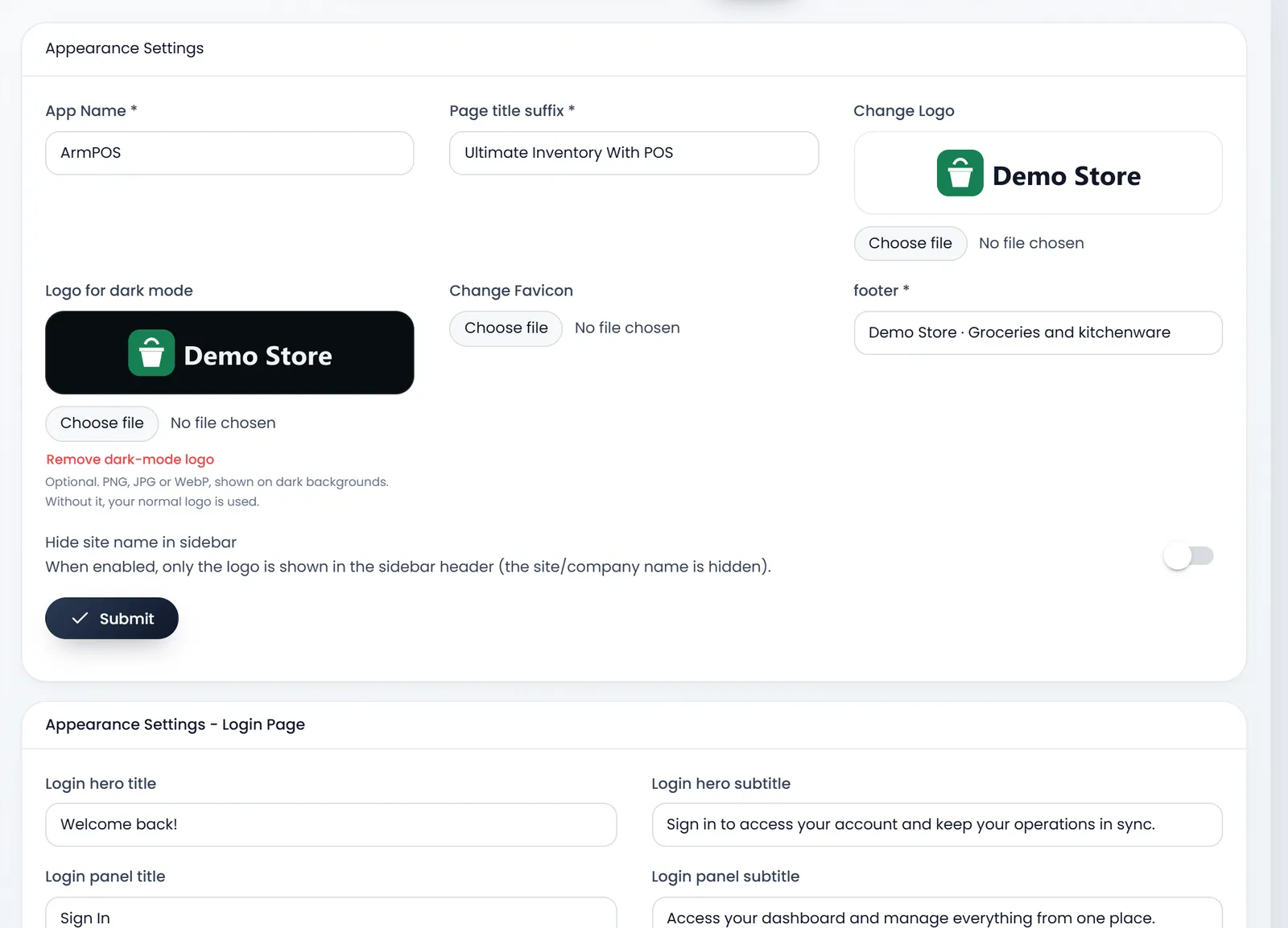Choose file for Change Favicon
This screenshot has height=928, width=1288.
tap(506, 328)
